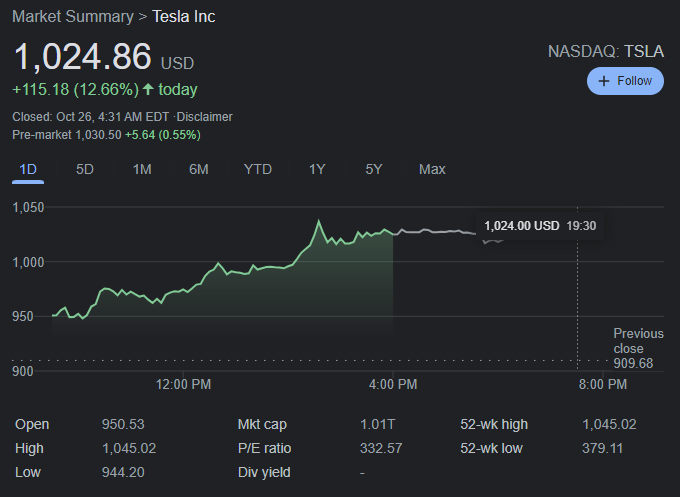Viewport: 680px width, 497px height.
Task: Click the +5.64 (0.55%) pre-market change
Action: pyautogui.click(x=163, y=135)
